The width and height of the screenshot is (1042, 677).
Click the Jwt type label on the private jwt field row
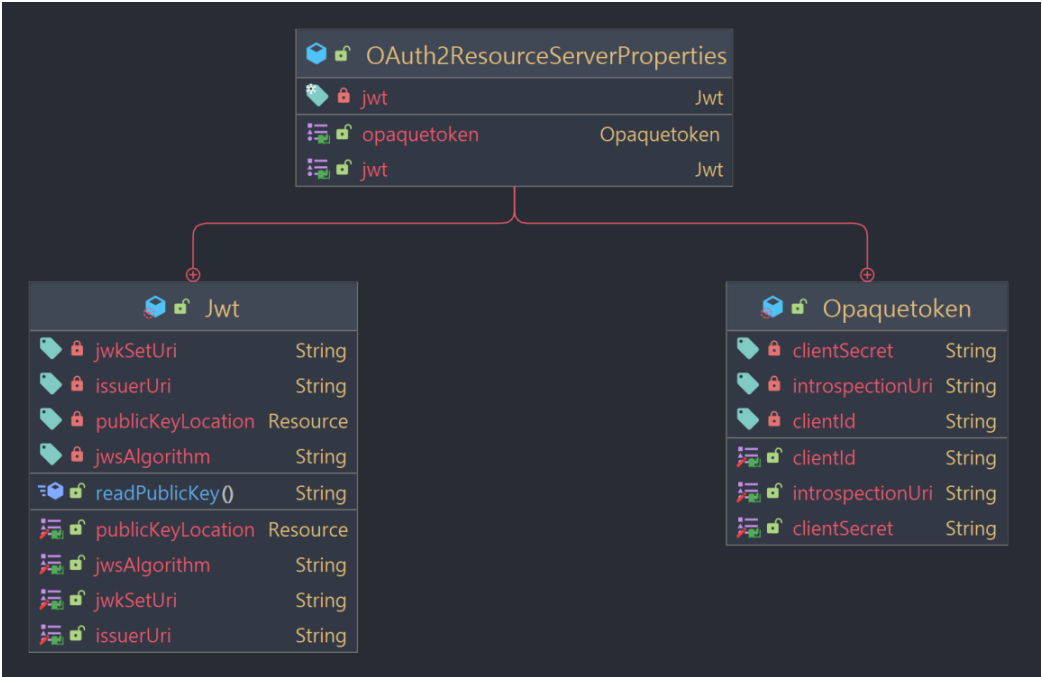[x=709, y=98]
